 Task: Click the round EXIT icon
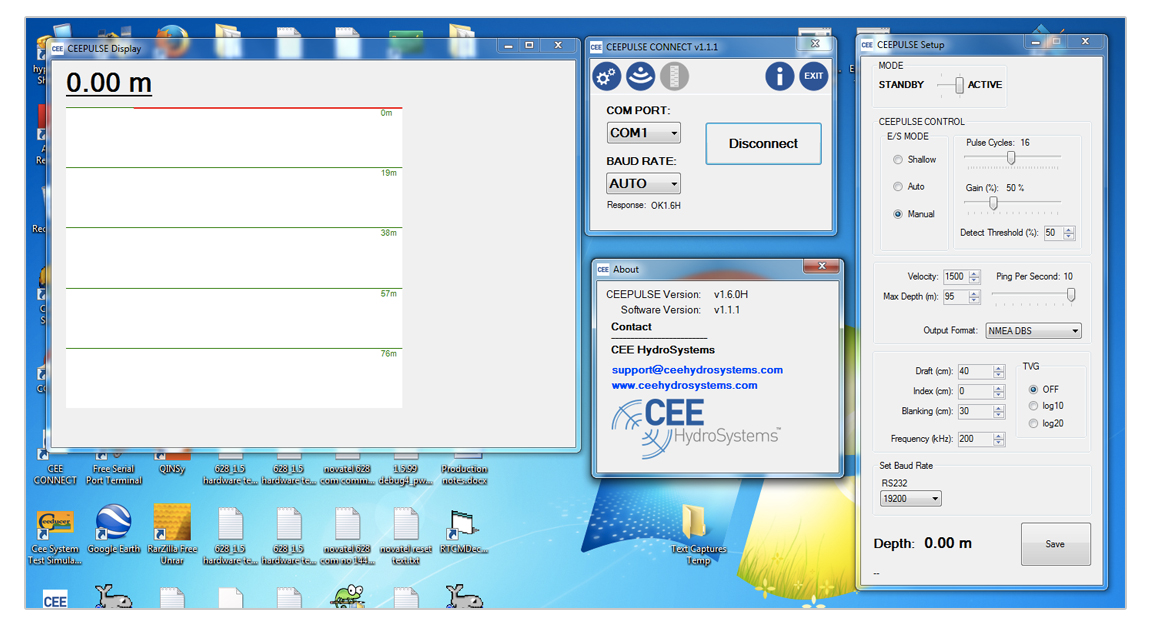[x=813, y=76]
